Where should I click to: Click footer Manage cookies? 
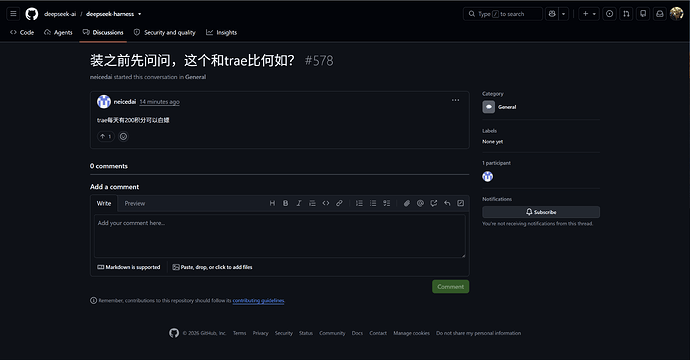pyautogui.click(x=411, y=333)
